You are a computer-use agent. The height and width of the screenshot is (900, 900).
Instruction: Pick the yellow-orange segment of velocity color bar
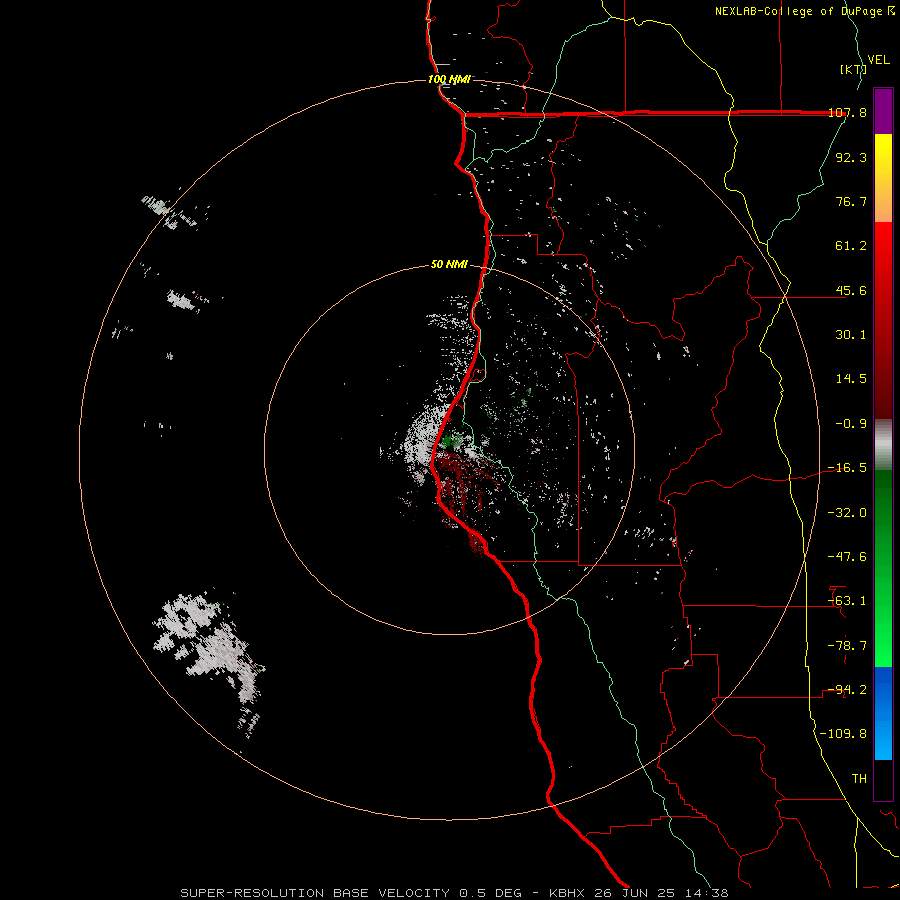(883, 178)
